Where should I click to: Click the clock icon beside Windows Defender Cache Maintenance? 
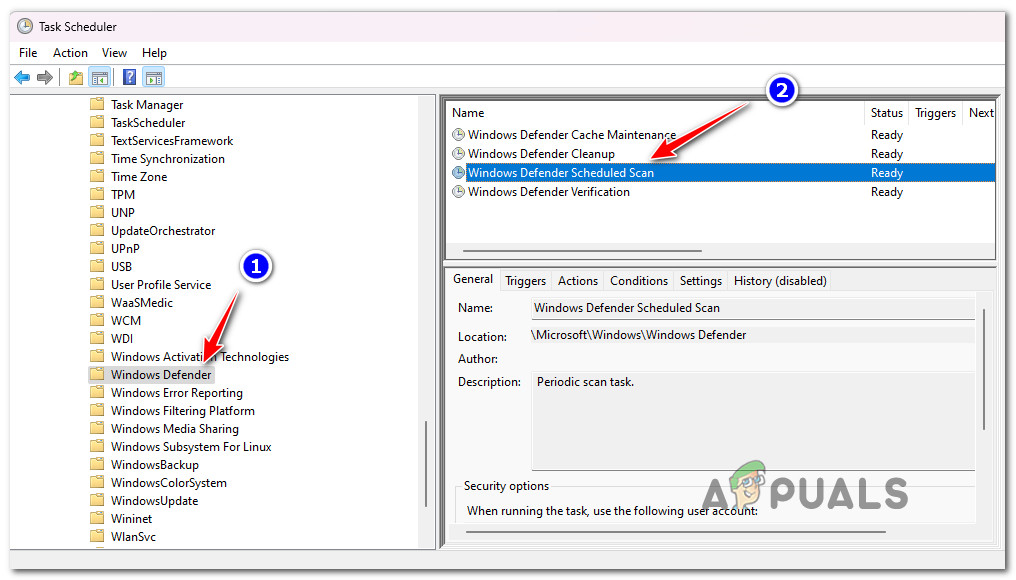point(458,135)
